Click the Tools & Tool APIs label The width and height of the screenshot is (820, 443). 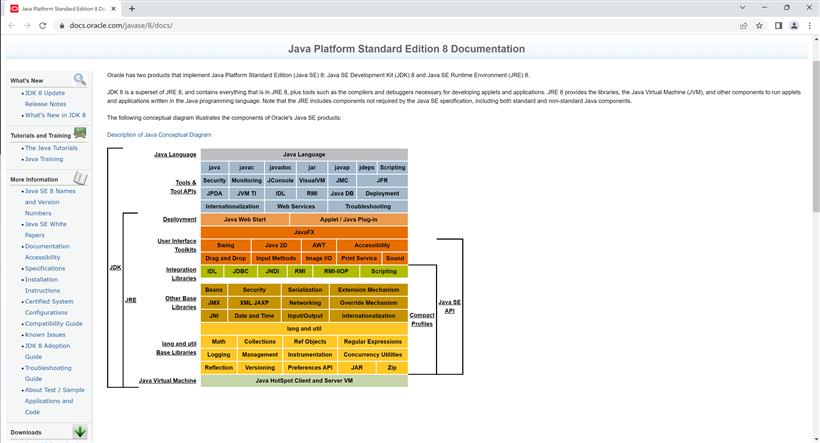tap(183, 187)
